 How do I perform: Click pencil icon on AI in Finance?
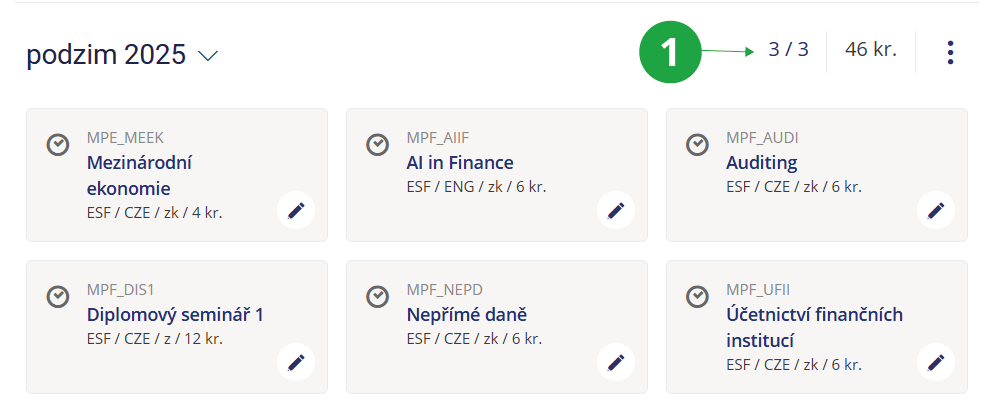616,210
